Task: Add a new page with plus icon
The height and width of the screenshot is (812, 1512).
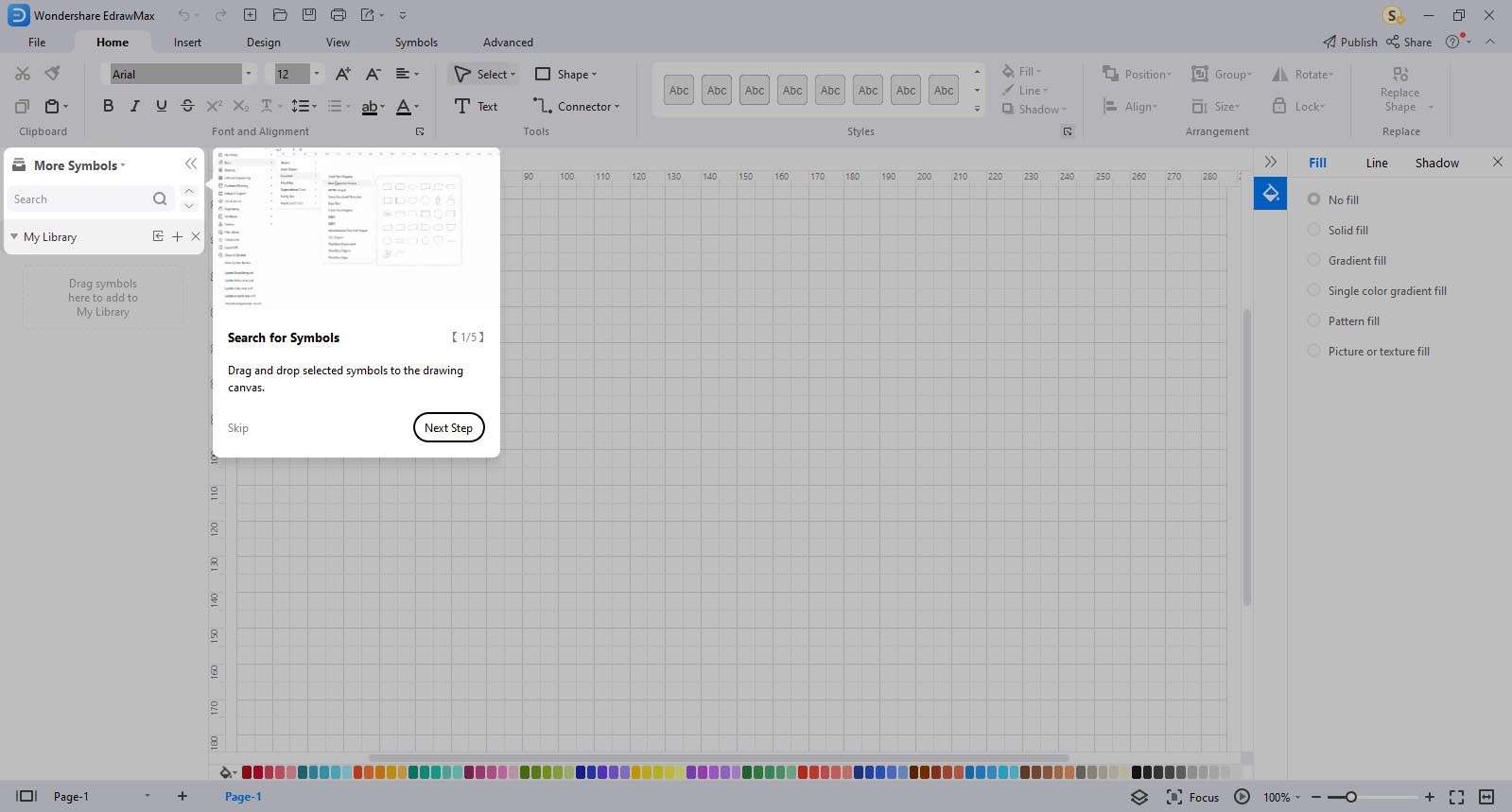Action: click(182, 796)
